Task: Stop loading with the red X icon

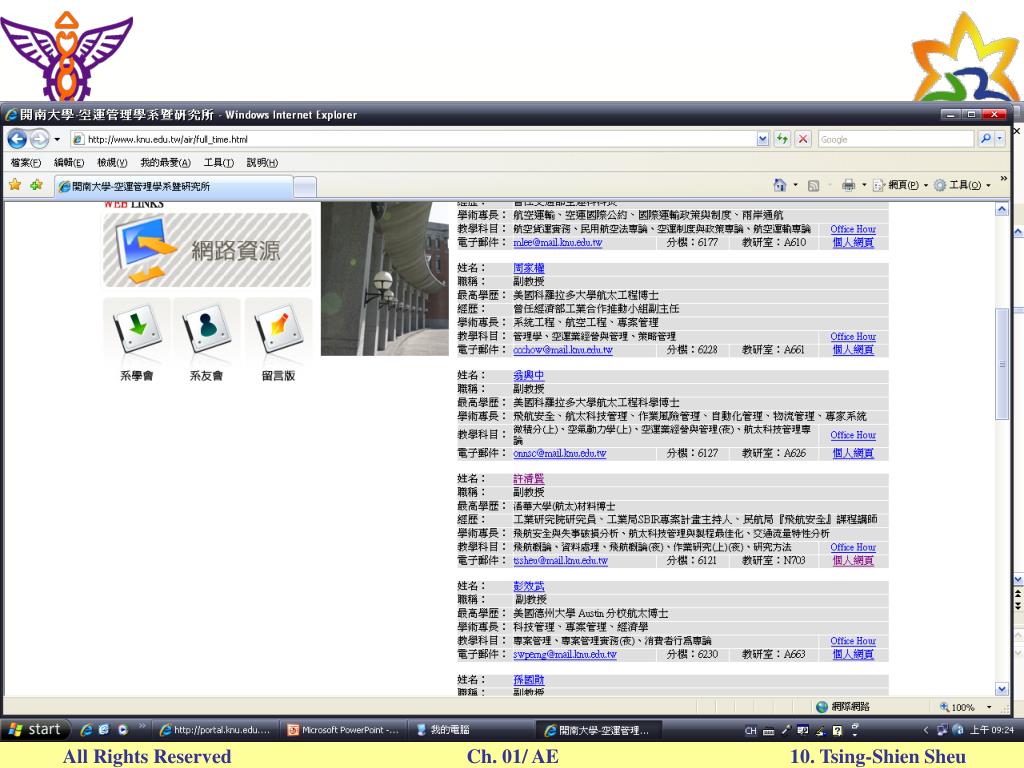Action: click(x=803, y=139)
